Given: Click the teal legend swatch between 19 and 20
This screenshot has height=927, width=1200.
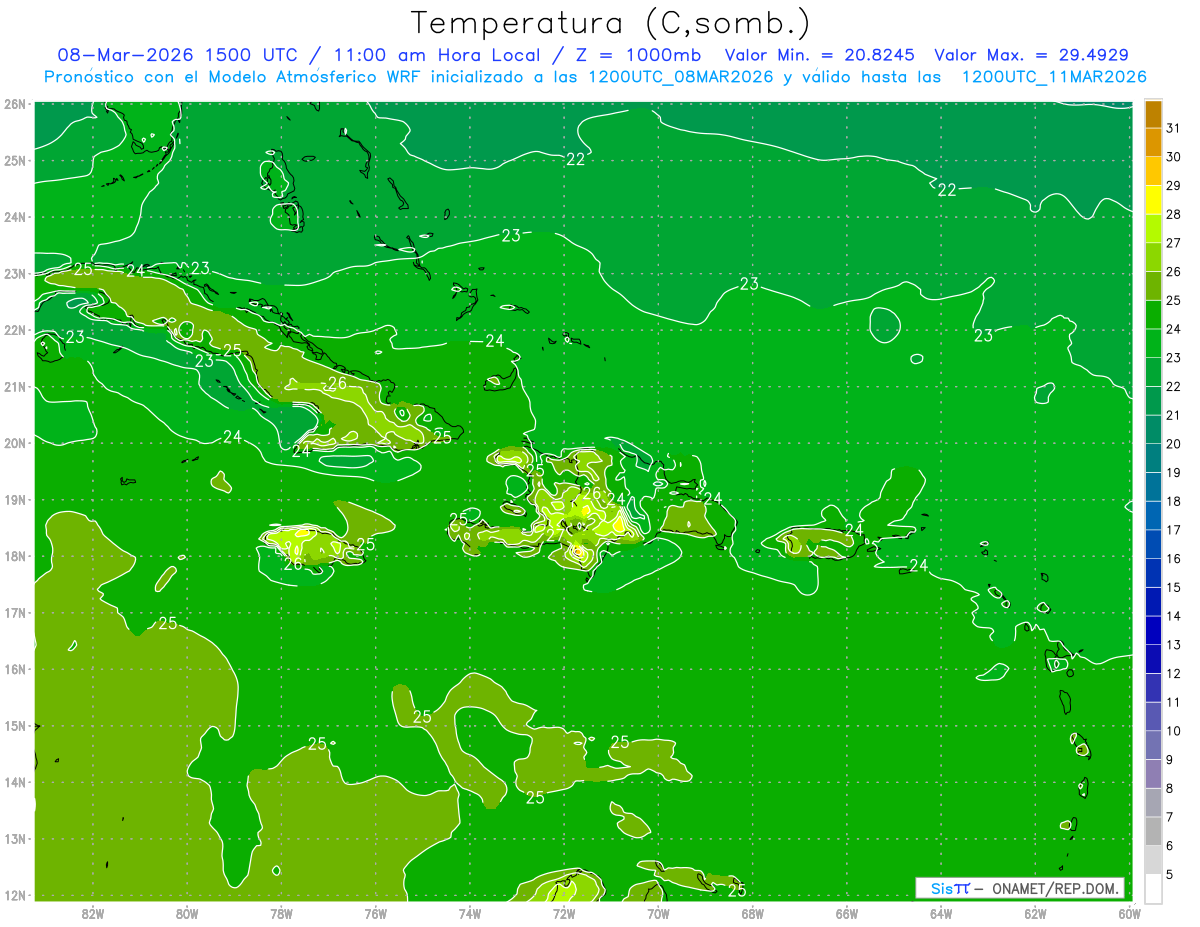Looking at the screenshot, I should 1153,458.
